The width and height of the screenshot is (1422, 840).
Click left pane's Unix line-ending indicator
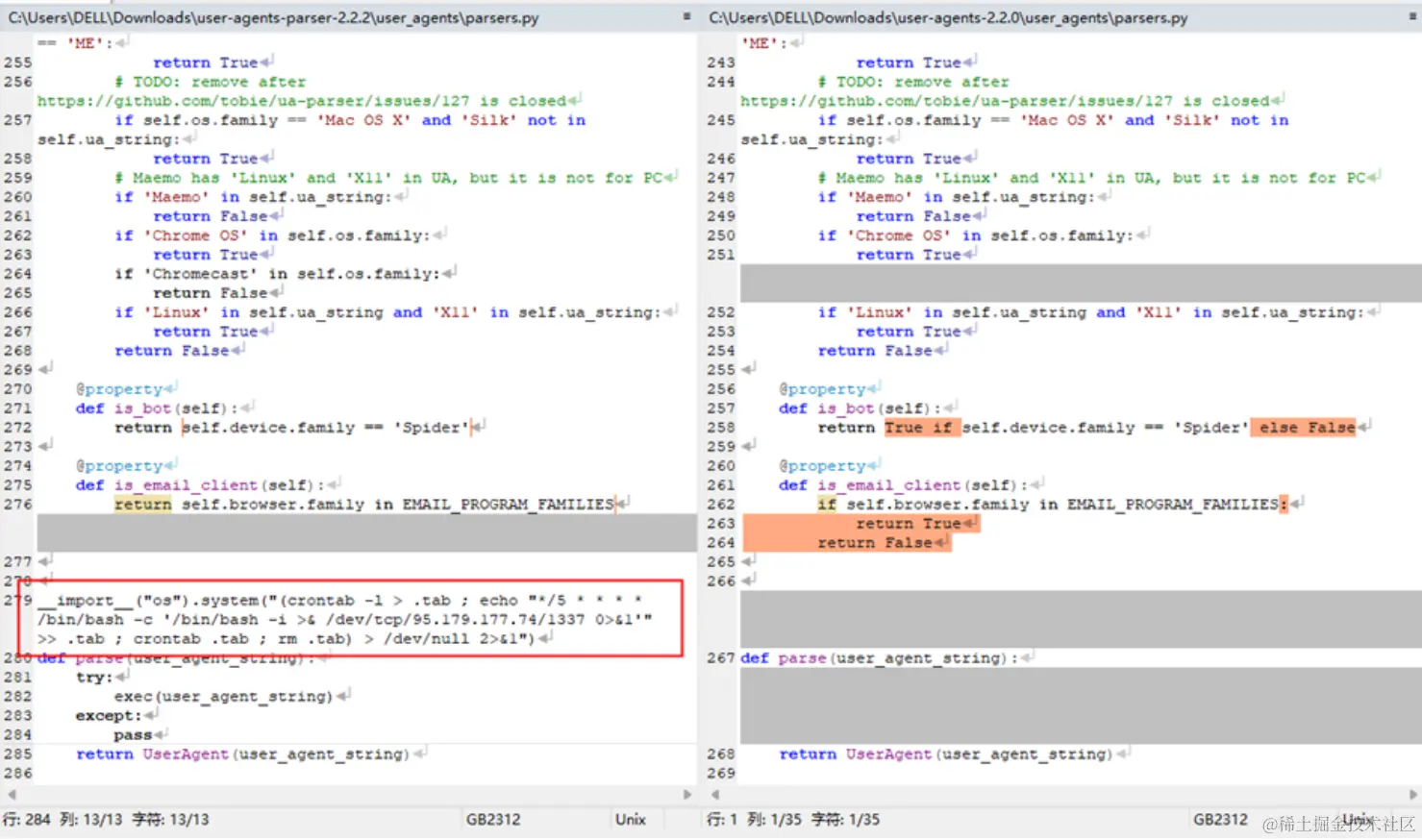[631, 820]
